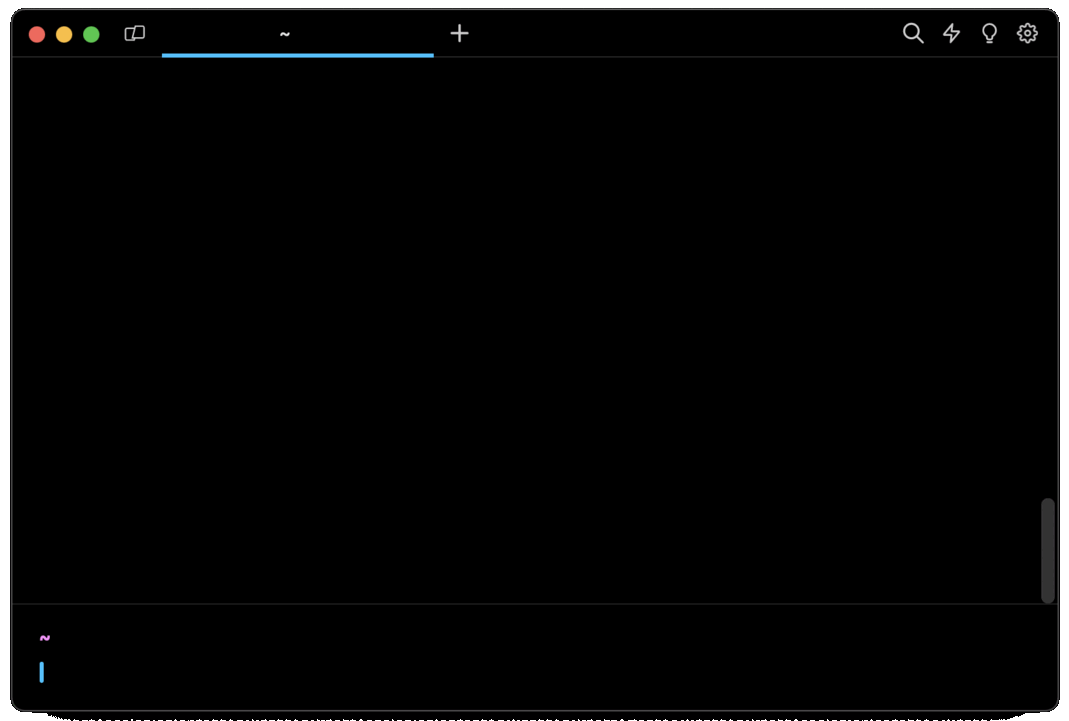Click the lightning bolt icon
1069x721 pixels.
click(x=951, y=34)
